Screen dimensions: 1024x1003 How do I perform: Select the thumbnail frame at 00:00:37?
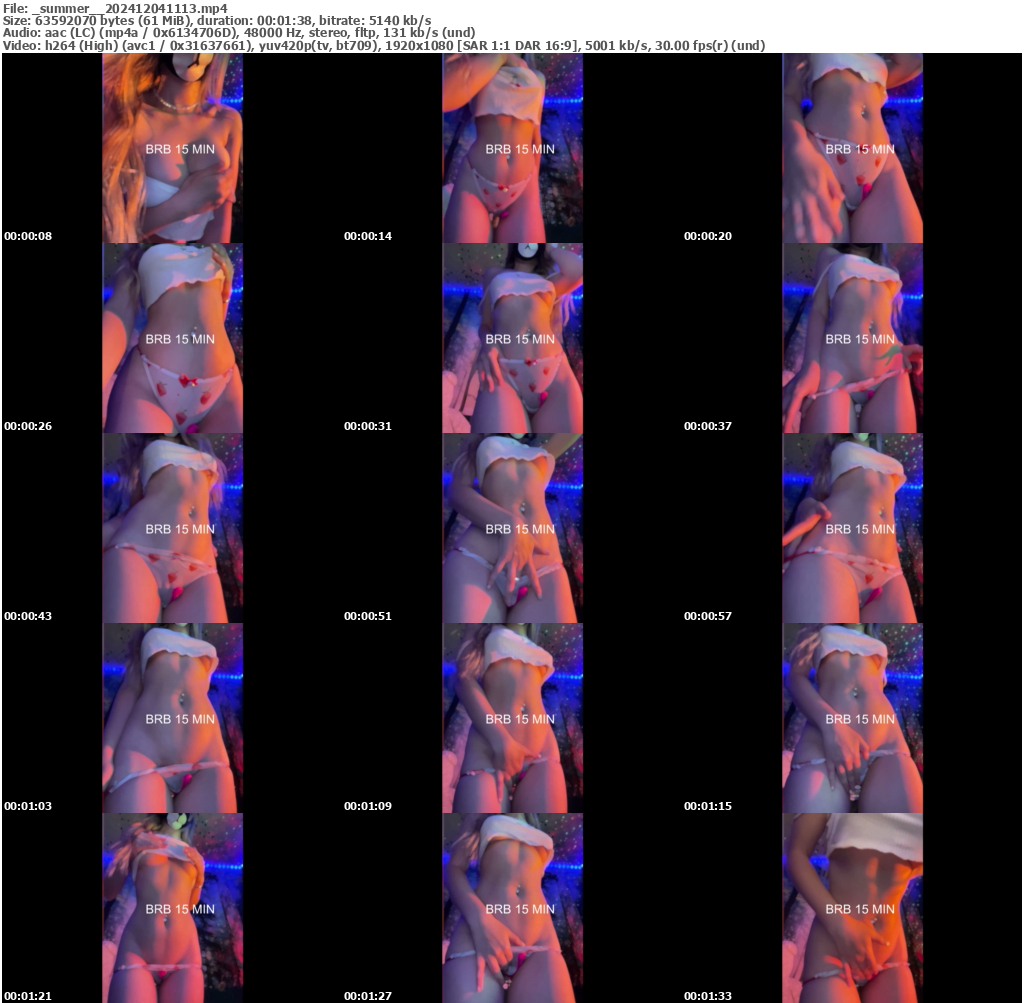click(x=852, y=338)
